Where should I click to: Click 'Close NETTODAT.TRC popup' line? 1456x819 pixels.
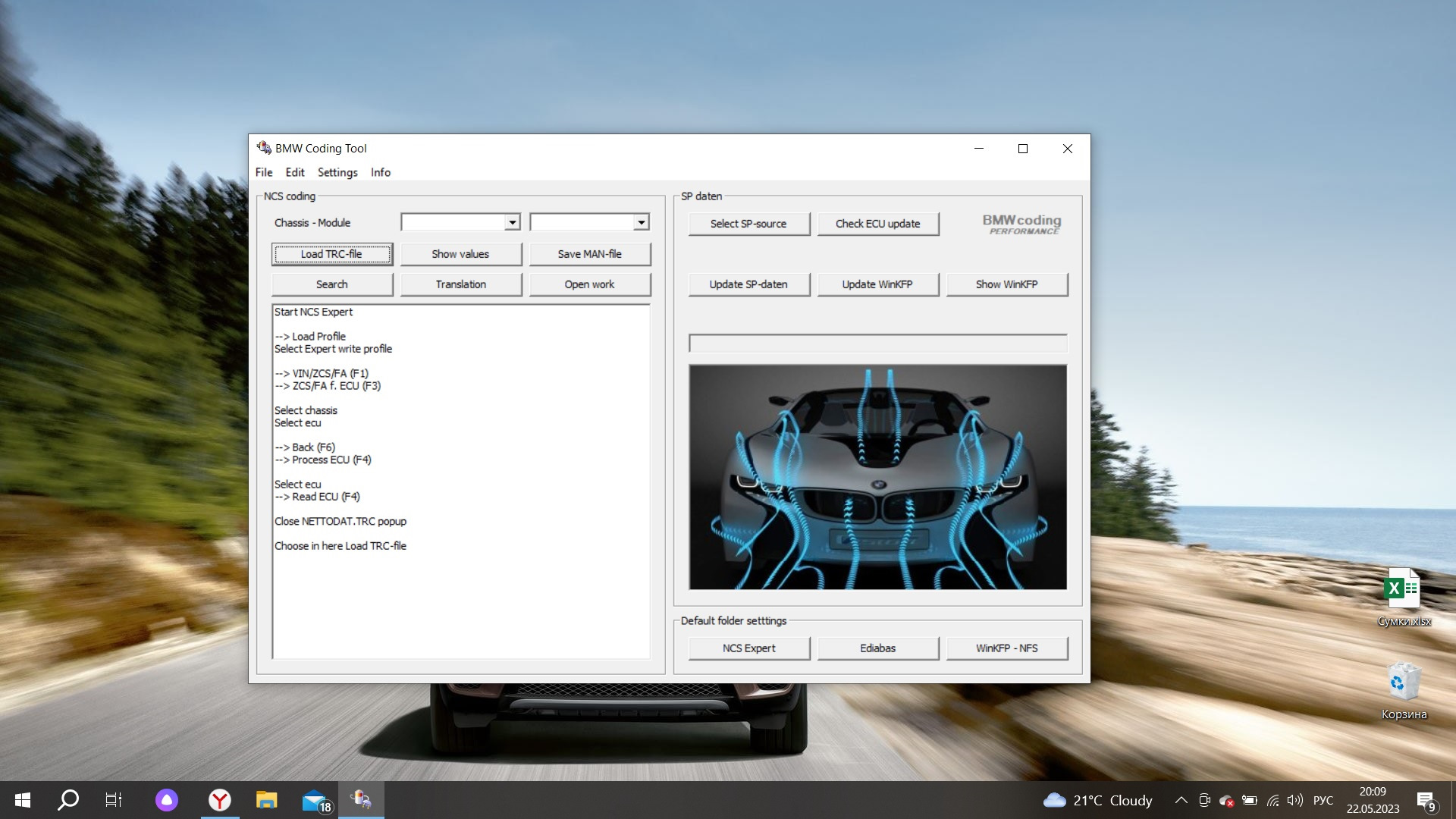click(340, 521)
